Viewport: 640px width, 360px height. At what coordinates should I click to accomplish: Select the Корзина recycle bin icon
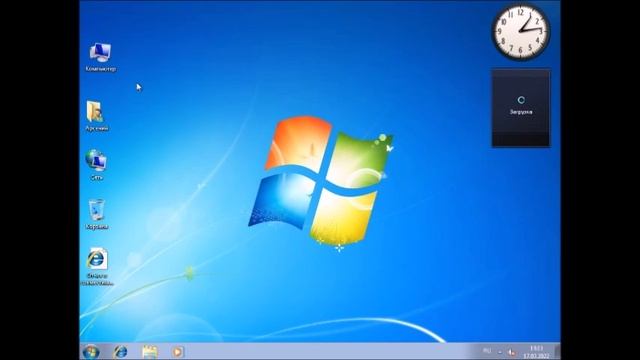[x=97, y=214]
